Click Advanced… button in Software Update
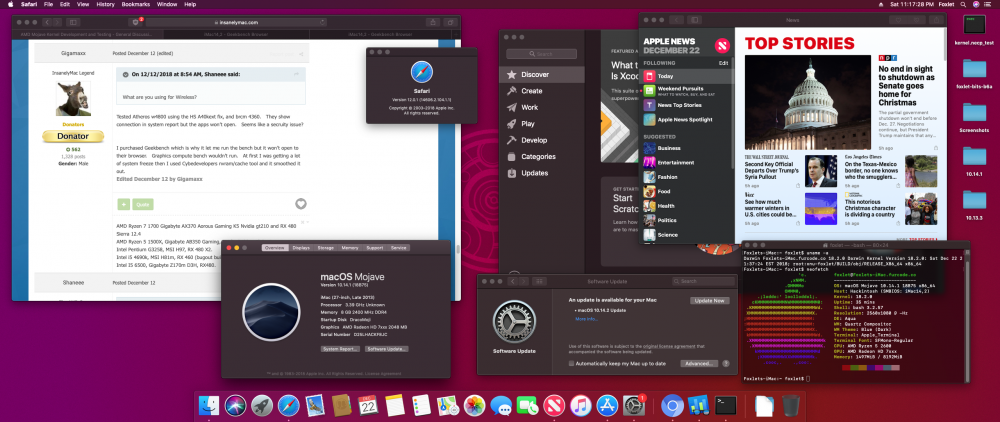1000x422 pixels. click(698, 363)
